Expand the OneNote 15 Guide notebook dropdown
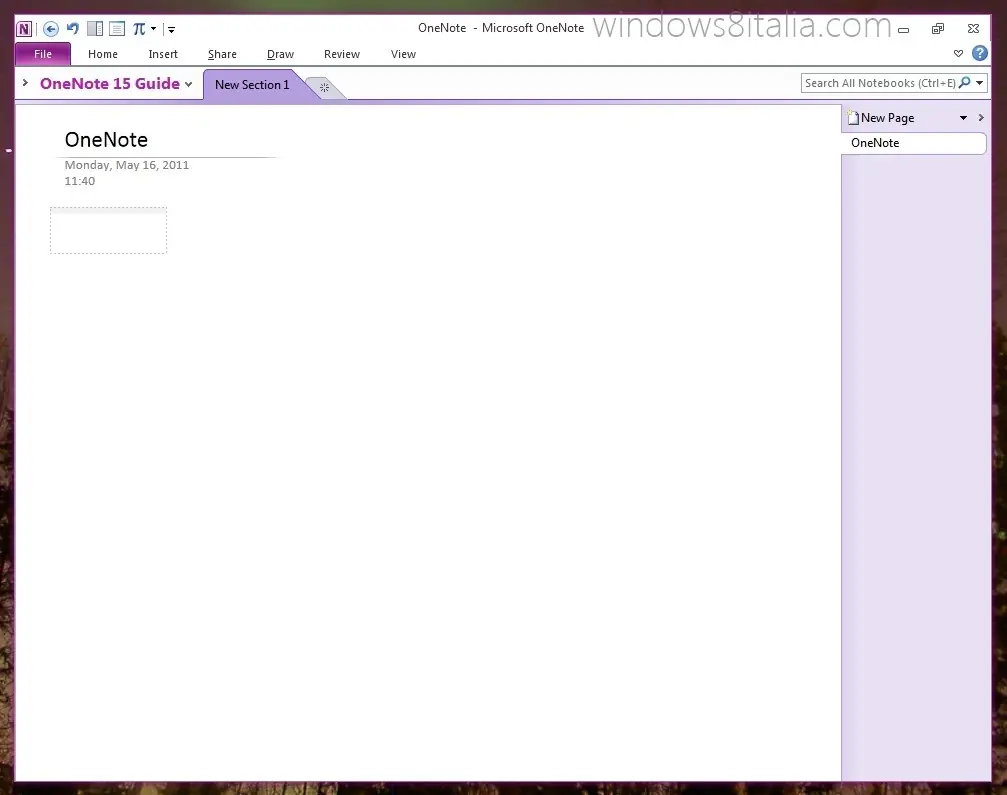 189,84
